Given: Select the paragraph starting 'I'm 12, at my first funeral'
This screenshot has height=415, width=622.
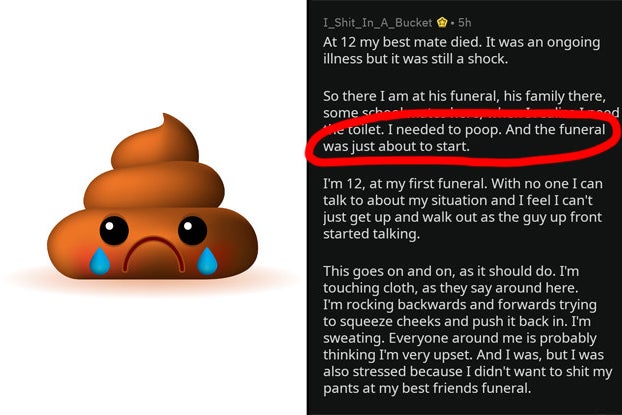Looking at the screenshot, I should pyautogui.click(x=463, y=209).
